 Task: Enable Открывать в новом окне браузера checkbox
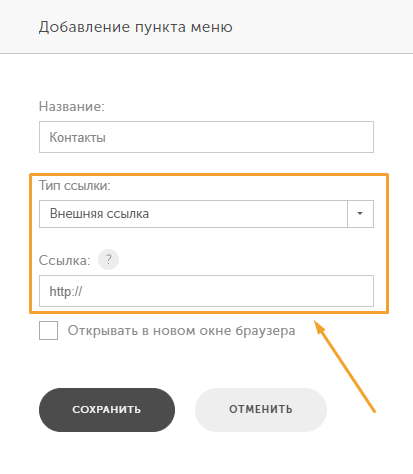tap(48, 330)
